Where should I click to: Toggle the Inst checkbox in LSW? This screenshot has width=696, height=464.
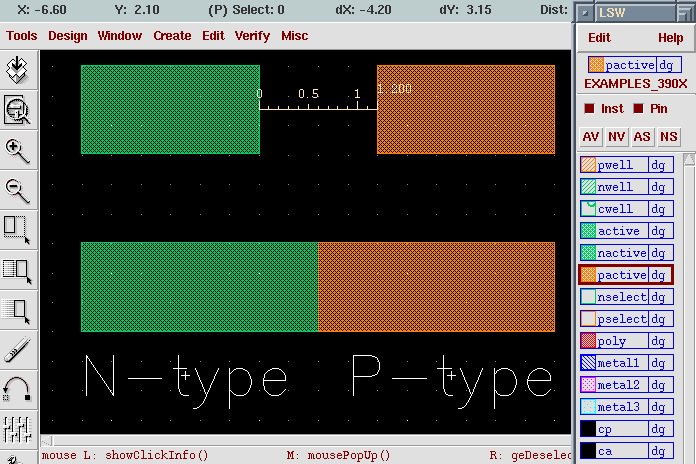click(589, 109)
